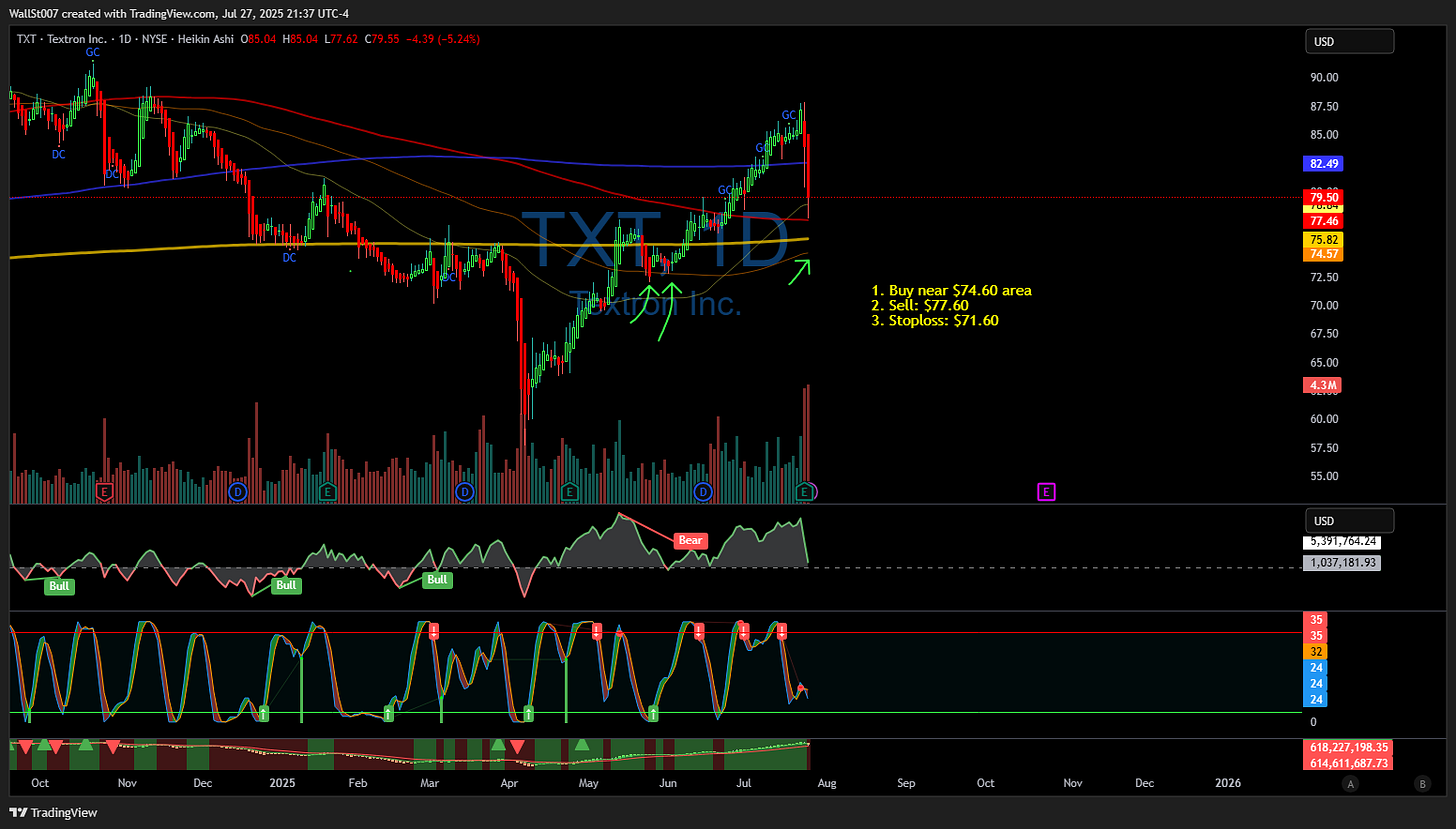Toggle the Bear label in the indicator panel
The image size is (1456, 829).
pyautogui.click(x=690, y=540)
